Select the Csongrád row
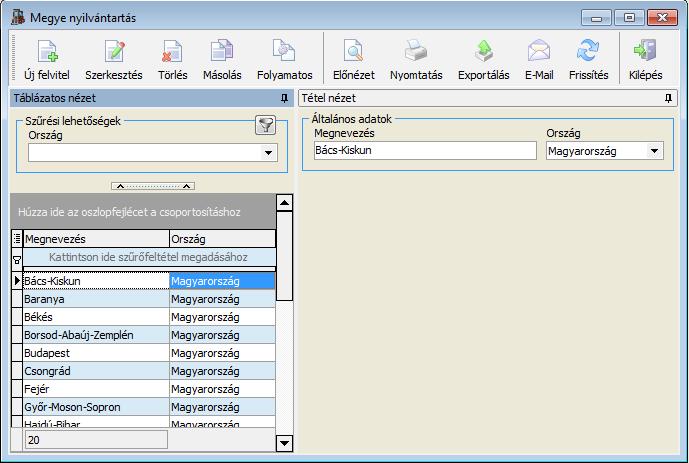The width and height of the screenshot is (689, 463). 149,371
